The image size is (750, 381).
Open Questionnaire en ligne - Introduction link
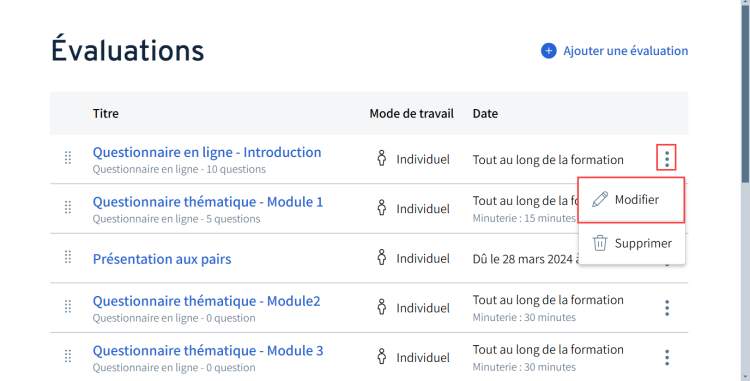[x=207, y=152]
